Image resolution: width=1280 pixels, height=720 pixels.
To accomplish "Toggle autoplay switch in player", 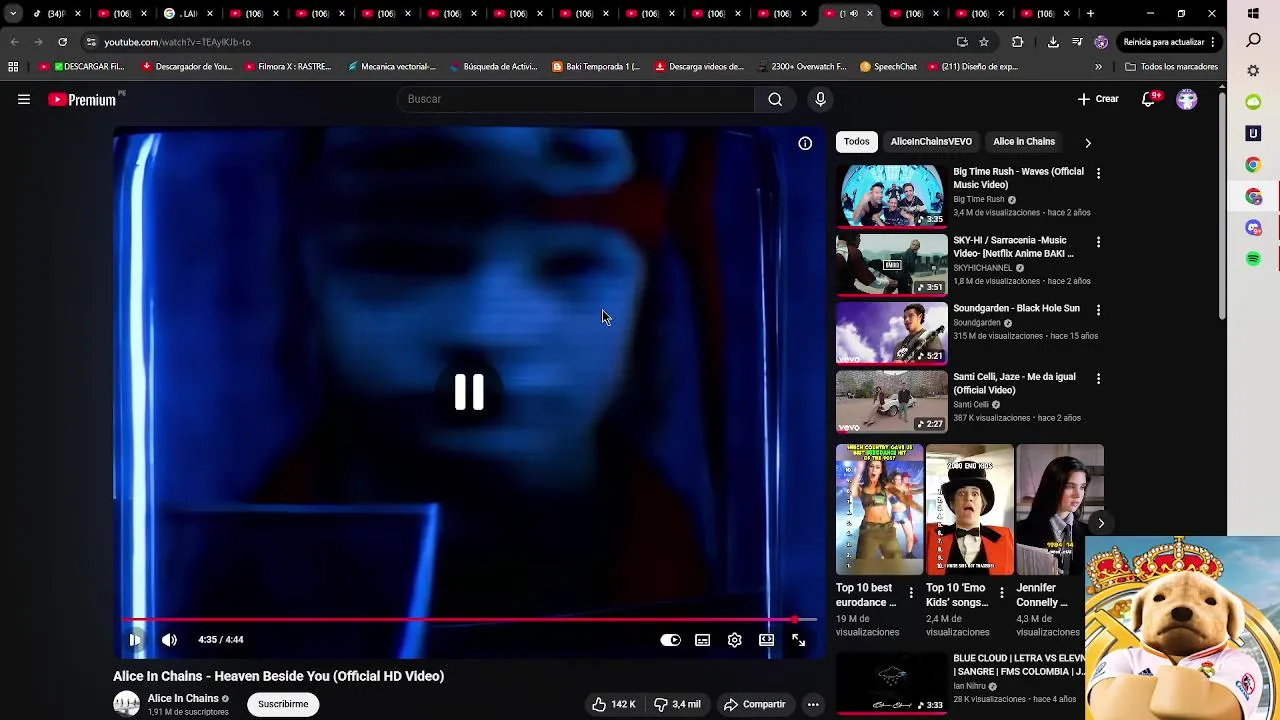I will [x=670, y=640].
